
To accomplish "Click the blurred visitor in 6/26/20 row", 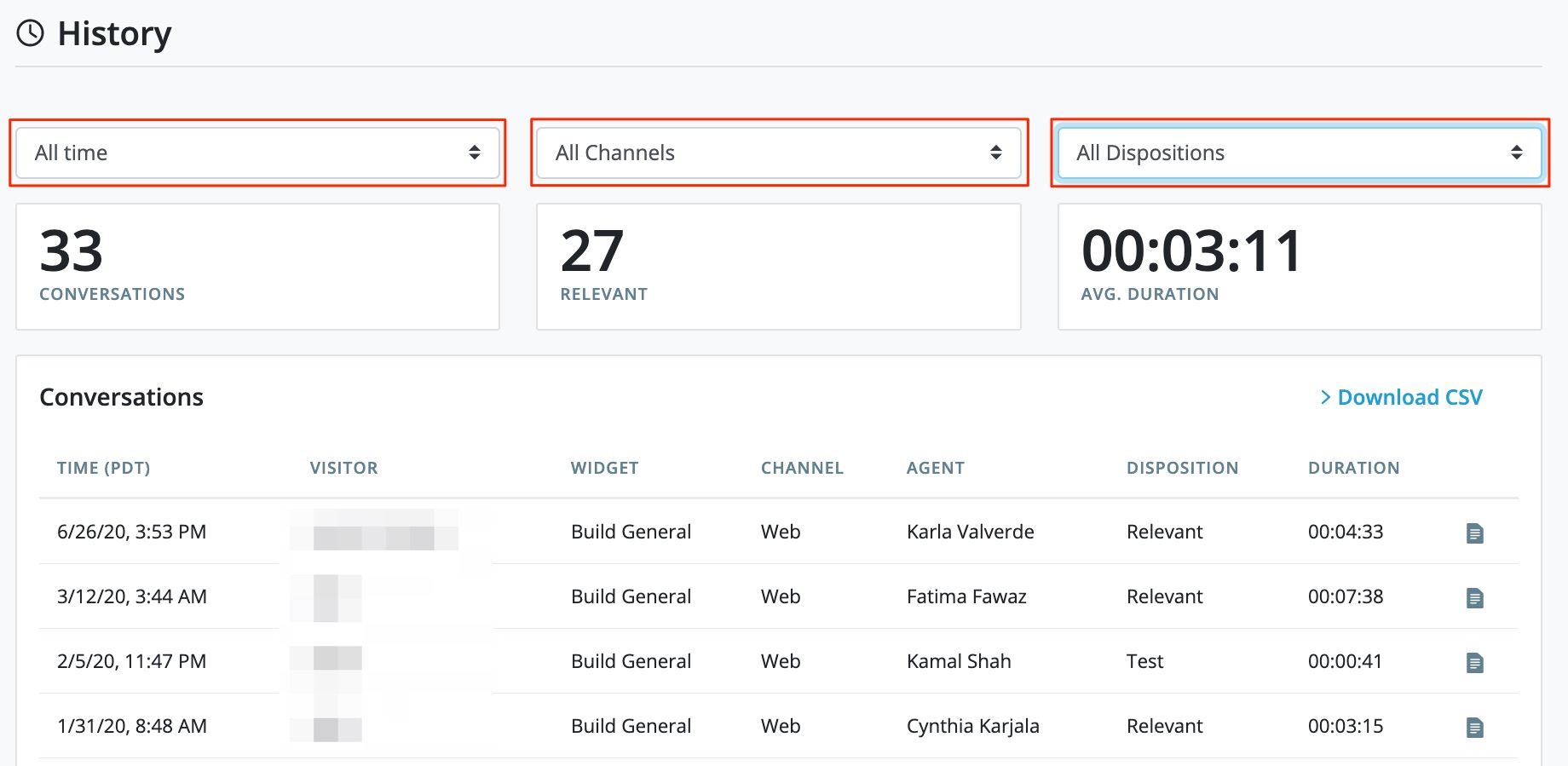I will coord(374,530).
